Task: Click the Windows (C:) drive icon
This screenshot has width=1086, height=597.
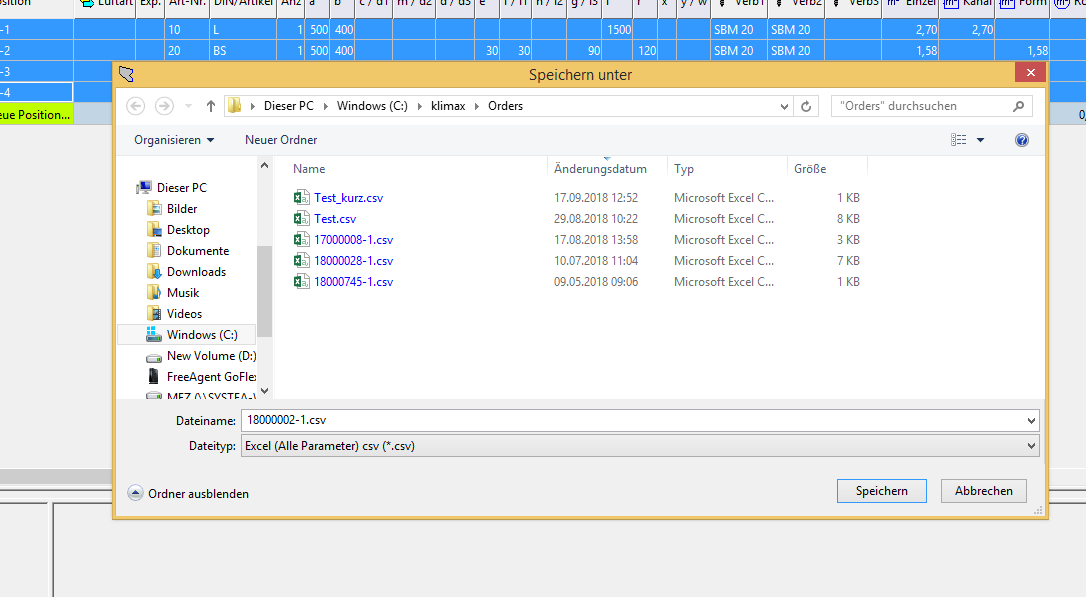Action: [154, 335]
